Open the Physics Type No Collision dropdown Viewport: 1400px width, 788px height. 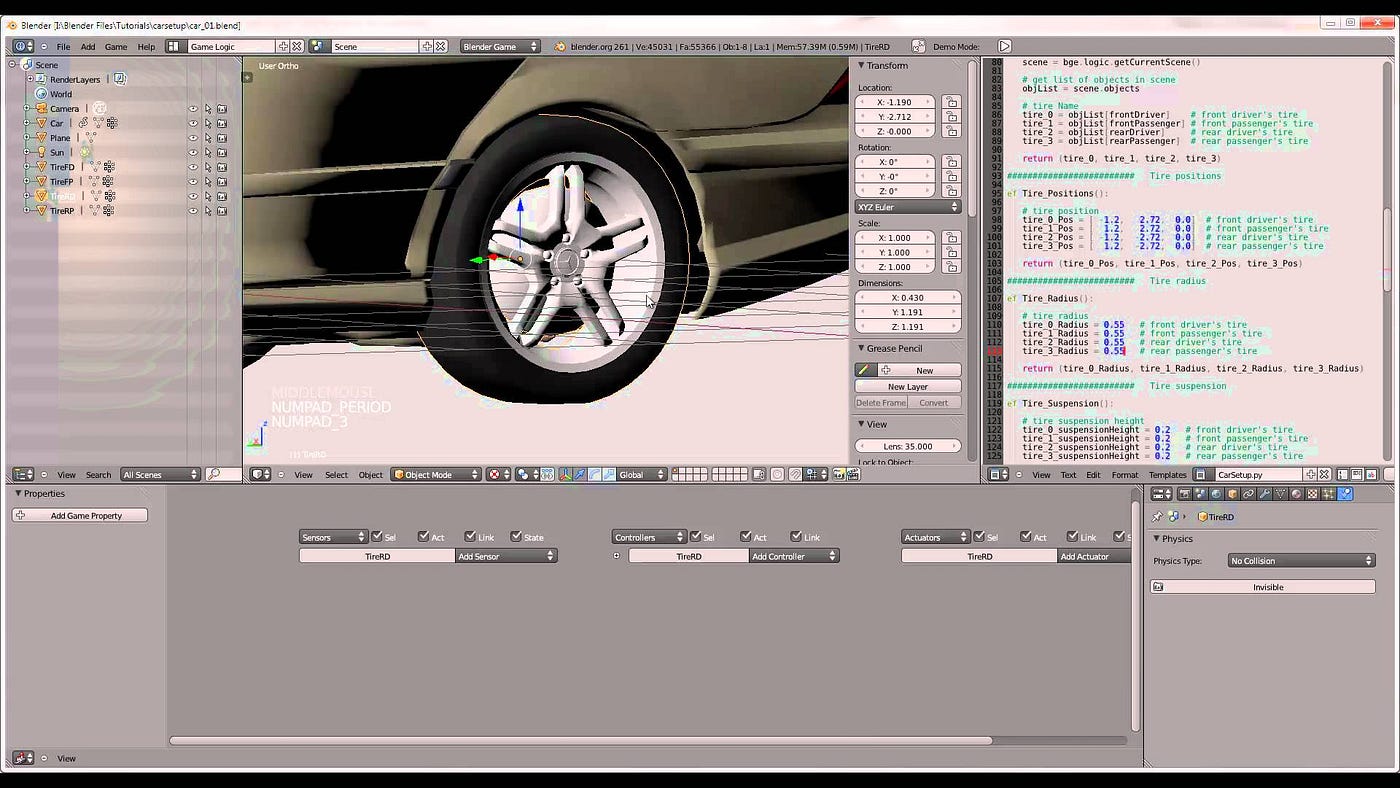tap(1300, 560)
